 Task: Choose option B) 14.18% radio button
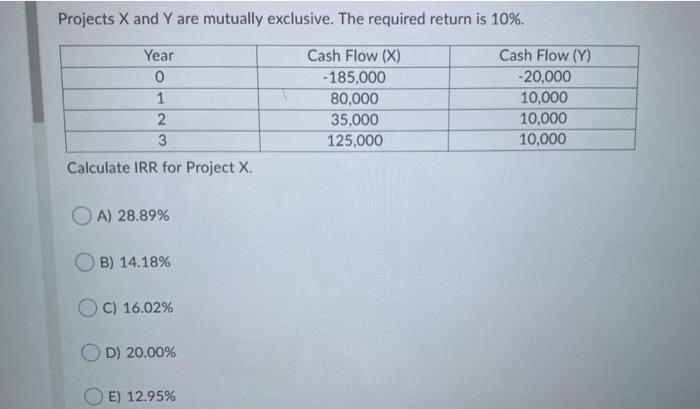pos(84,262)
